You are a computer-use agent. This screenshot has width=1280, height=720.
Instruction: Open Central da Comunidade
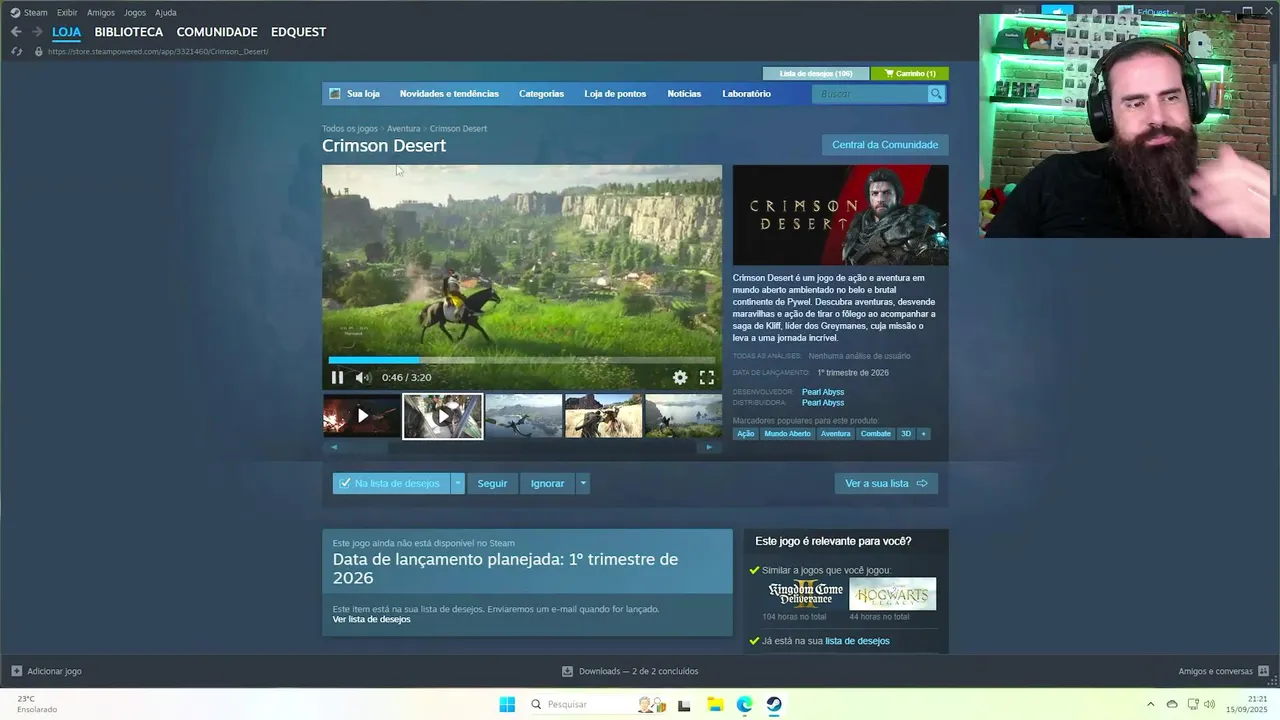tap(885, 145)
